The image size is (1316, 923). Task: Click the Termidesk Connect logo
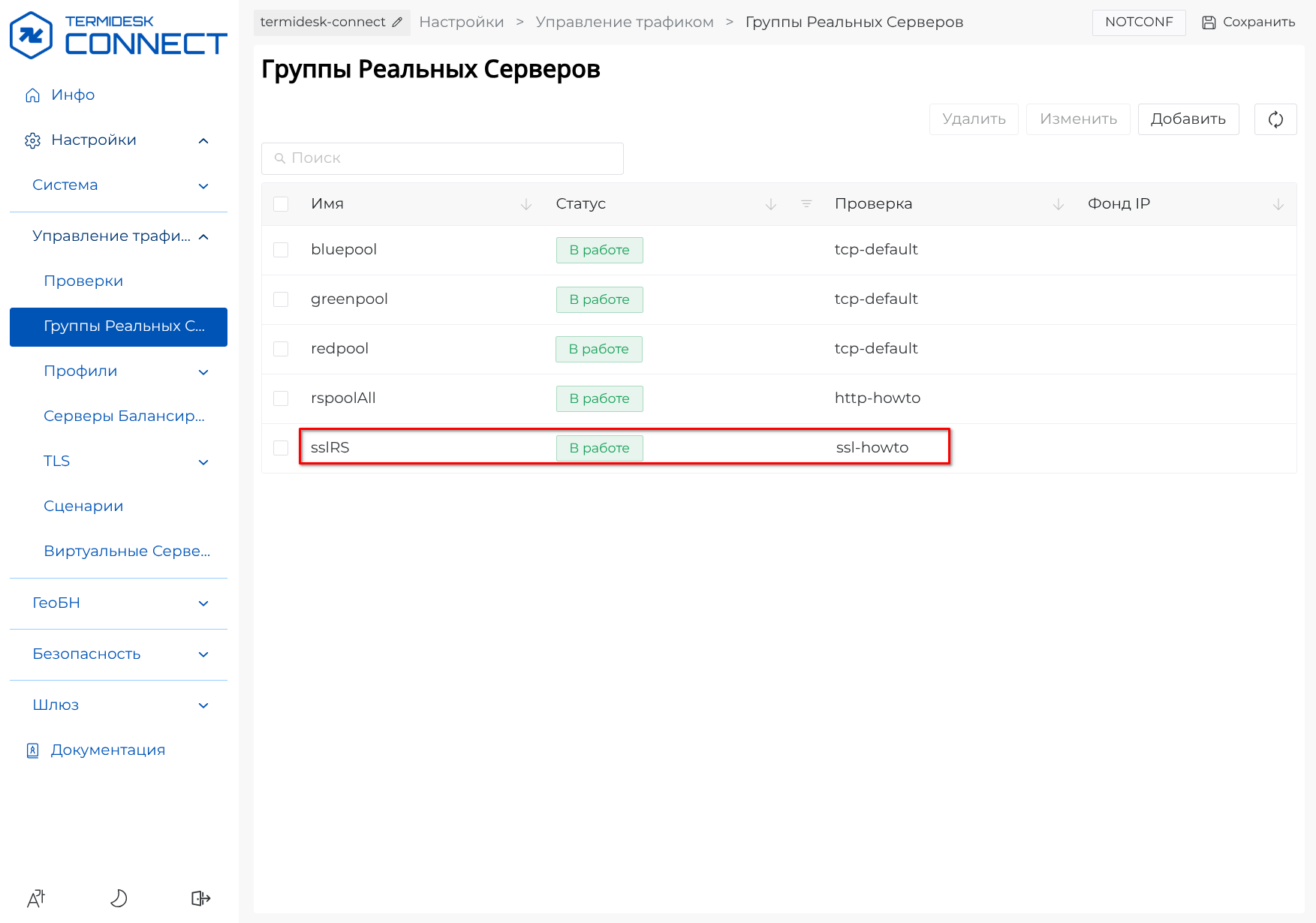pos(119,35)
